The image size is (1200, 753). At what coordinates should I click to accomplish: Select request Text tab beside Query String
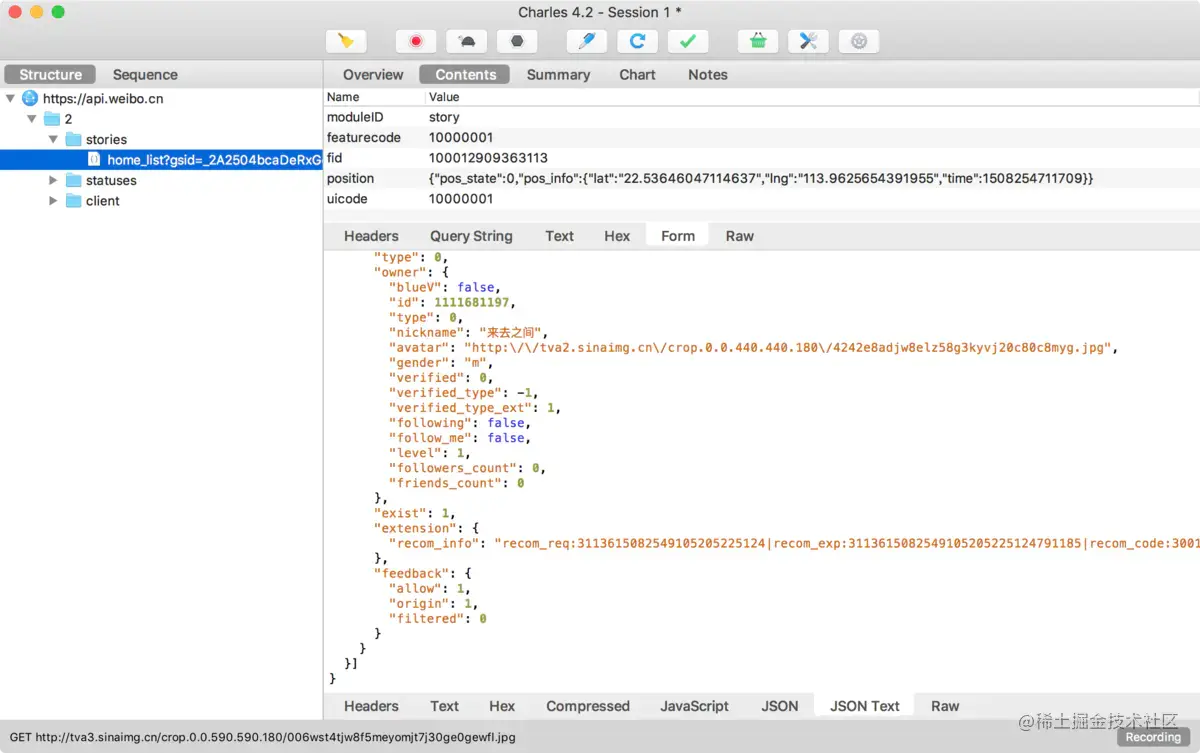[x=559, y=236]
